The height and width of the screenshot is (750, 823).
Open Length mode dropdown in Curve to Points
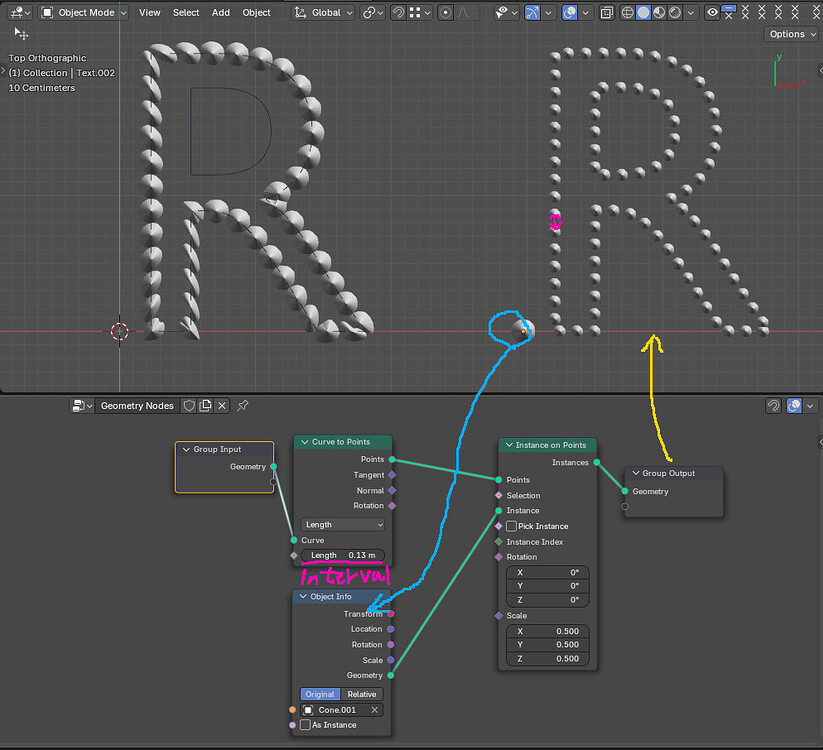tap(343, 524)
